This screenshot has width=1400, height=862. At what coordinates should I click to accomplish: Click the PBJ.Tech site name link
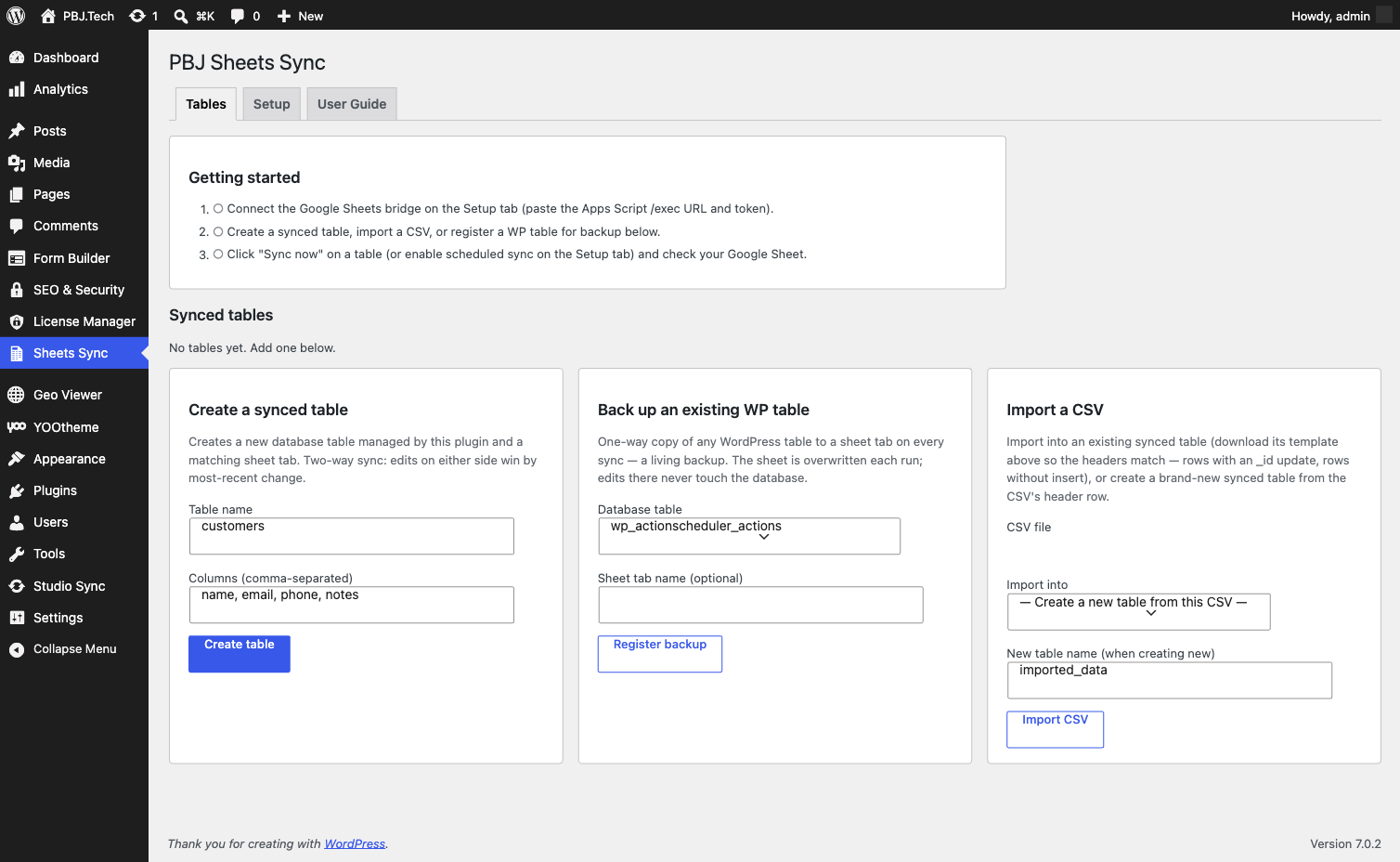[88, 16]
